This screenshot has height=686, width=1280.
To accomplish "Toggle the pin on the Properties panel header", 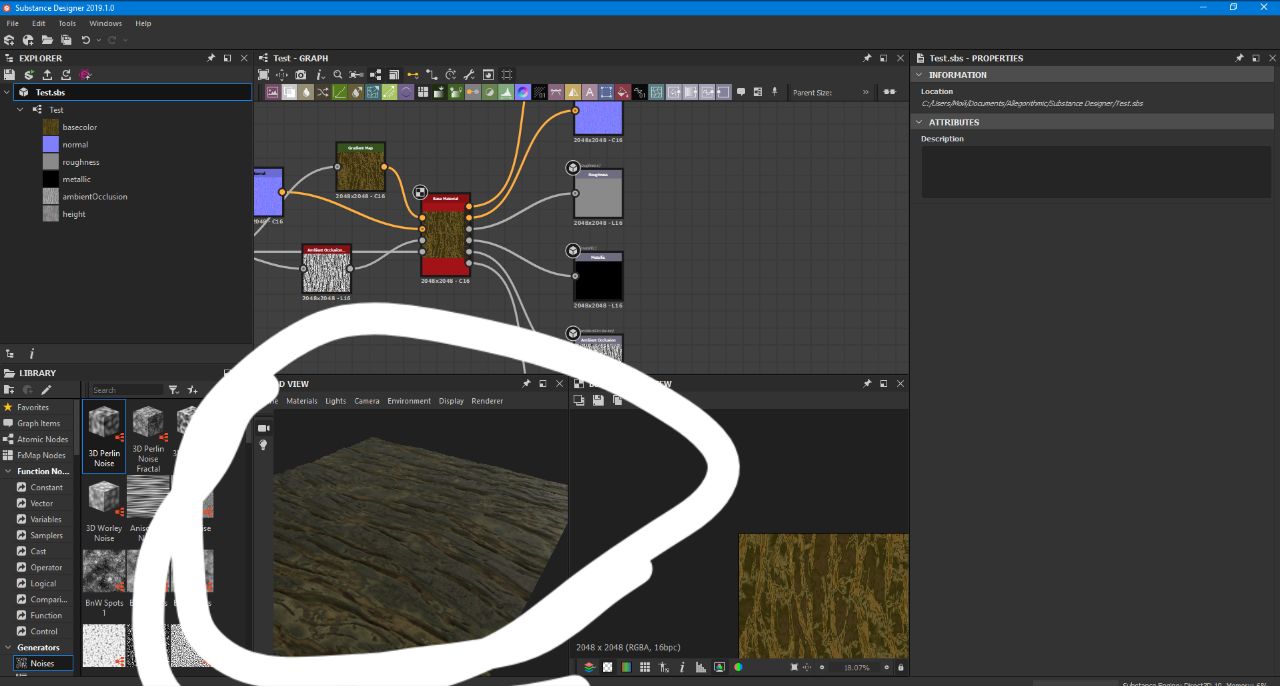I will tap(1239, 58).
